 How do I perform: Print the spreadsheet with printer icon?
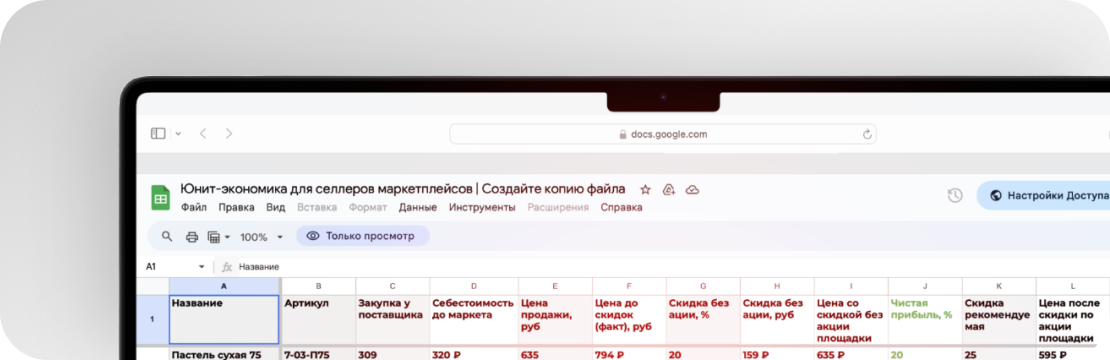191,237
